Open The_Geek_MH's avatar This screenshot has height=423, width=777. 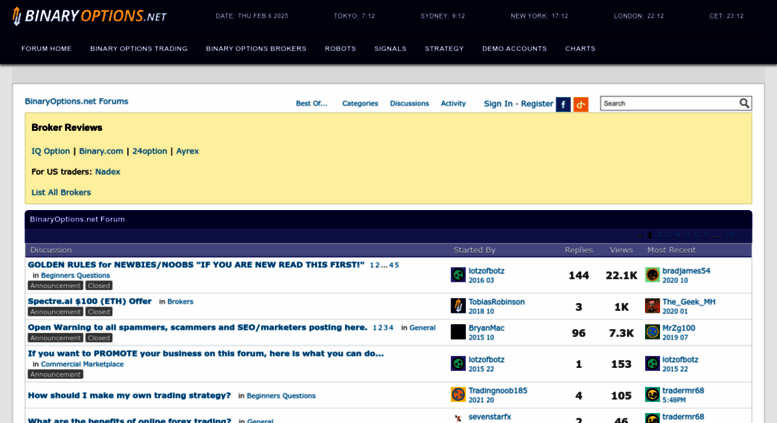coord(653,306)
